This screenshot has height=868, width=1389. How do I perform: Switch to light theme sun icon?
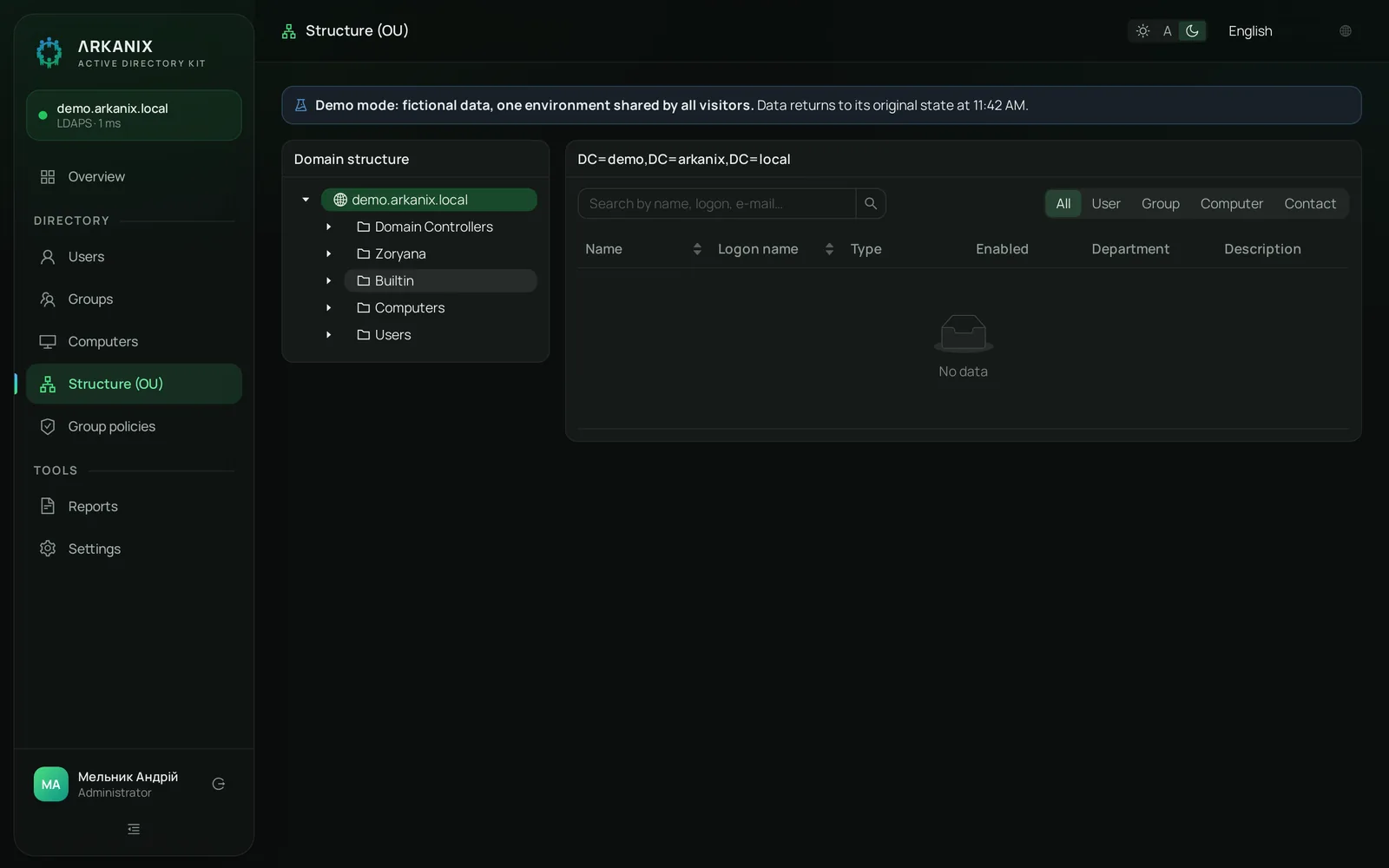tap(1142, 31)
